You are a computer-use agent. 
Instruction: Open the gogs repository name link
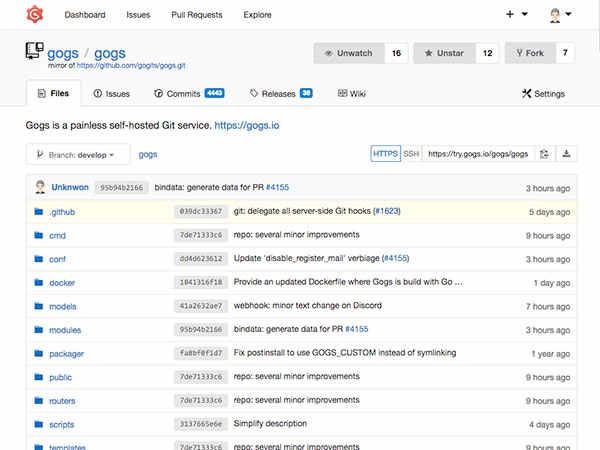click(x=109, y=54)
